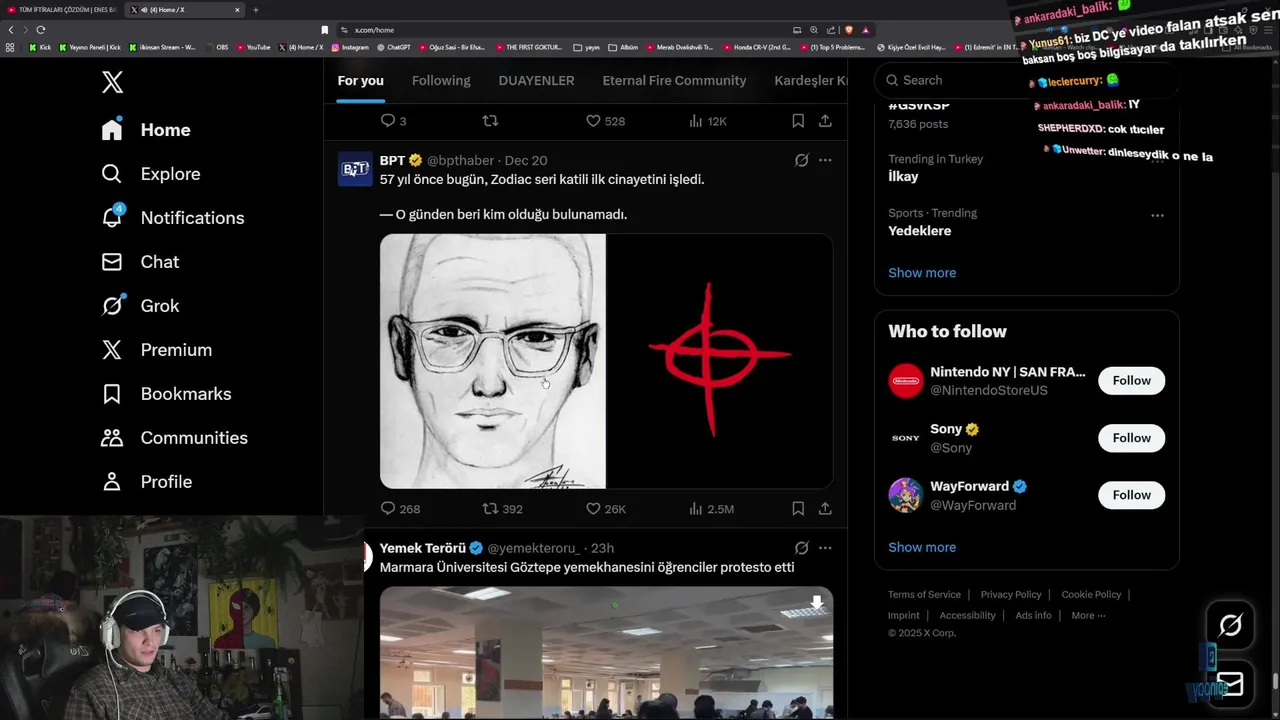Follow WayForward account
Image resolution: width=1280 pixels, height=720 pixels.
(1131, 494)
